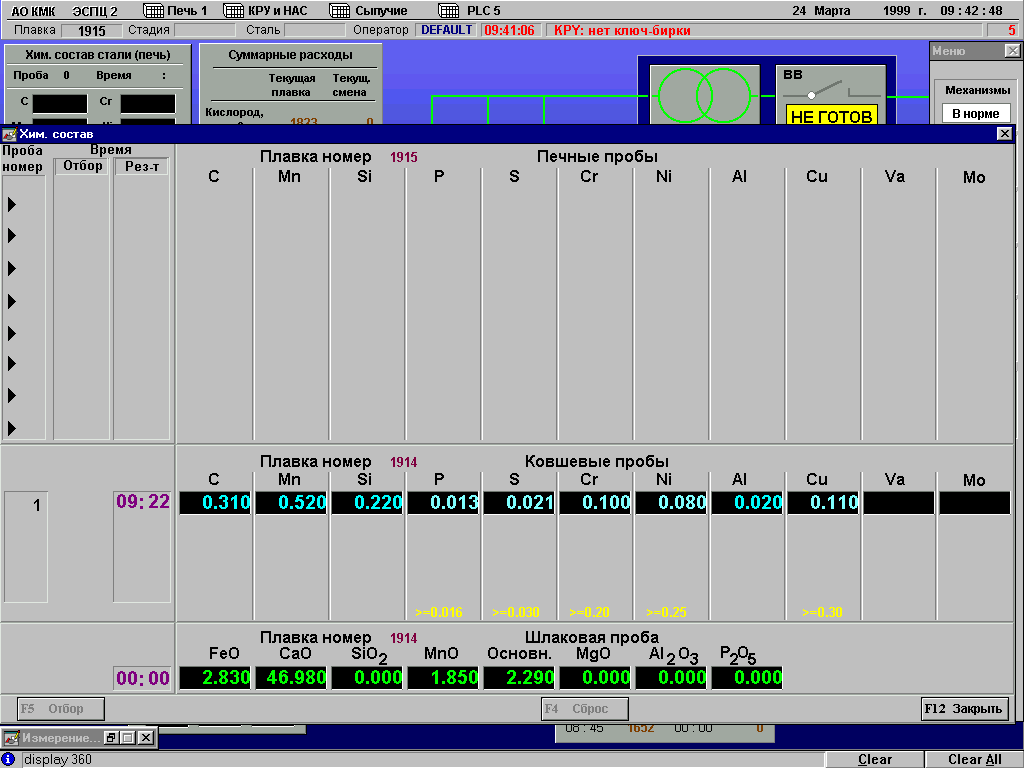Click the alarm counter 5
Screen dimensions: 1024x768
(1002, 30)
